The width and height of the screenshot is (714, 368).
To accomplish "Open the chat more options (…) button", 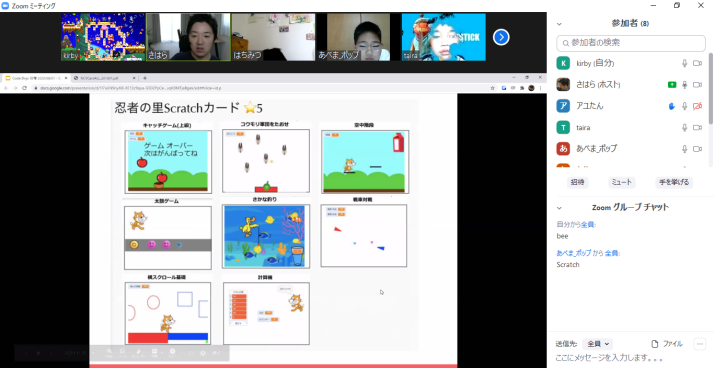I will (x=699, y=344).
